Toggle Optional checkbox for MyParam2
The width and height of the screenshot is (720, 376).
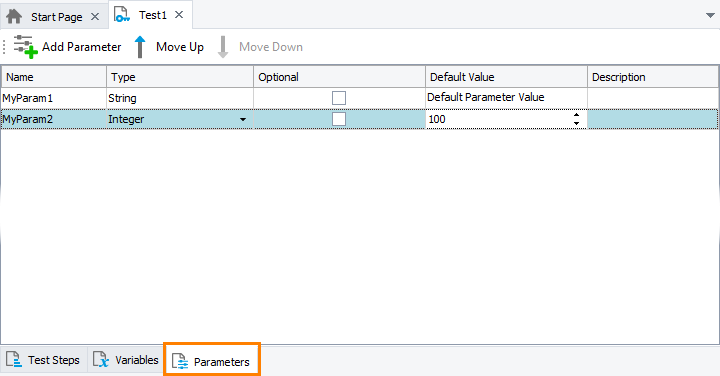click(x=339, y=119)
